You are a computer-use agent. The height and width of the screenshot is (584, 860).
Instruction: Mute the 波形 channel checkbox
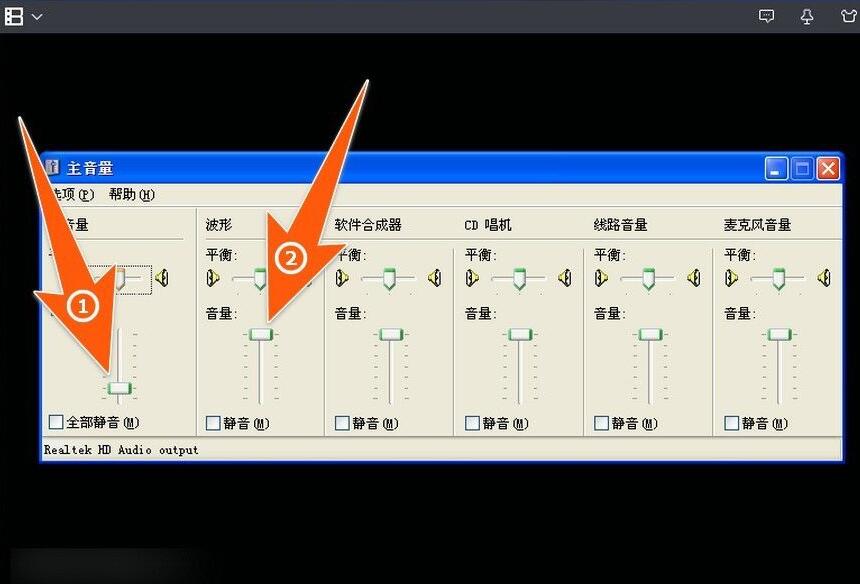pos(213,423)
